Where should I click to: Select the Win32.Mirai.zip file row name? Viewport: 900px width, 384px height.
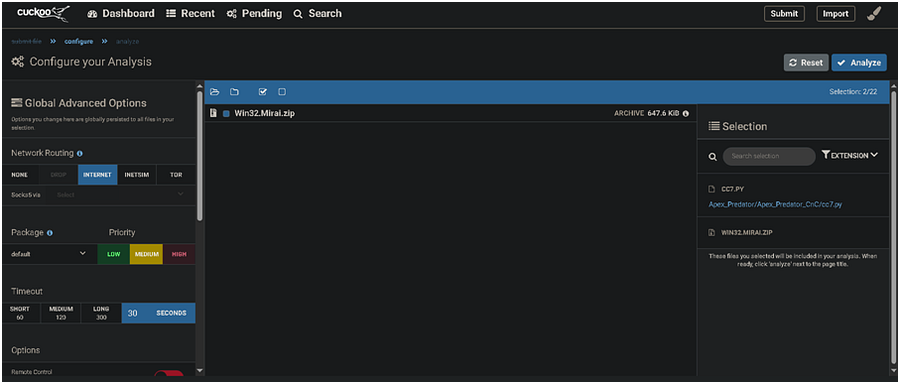(265, 114)
